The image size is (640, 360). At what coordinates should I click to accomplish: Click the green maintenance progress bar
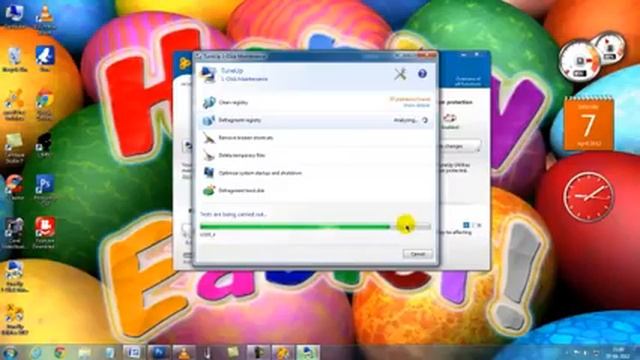315,227
